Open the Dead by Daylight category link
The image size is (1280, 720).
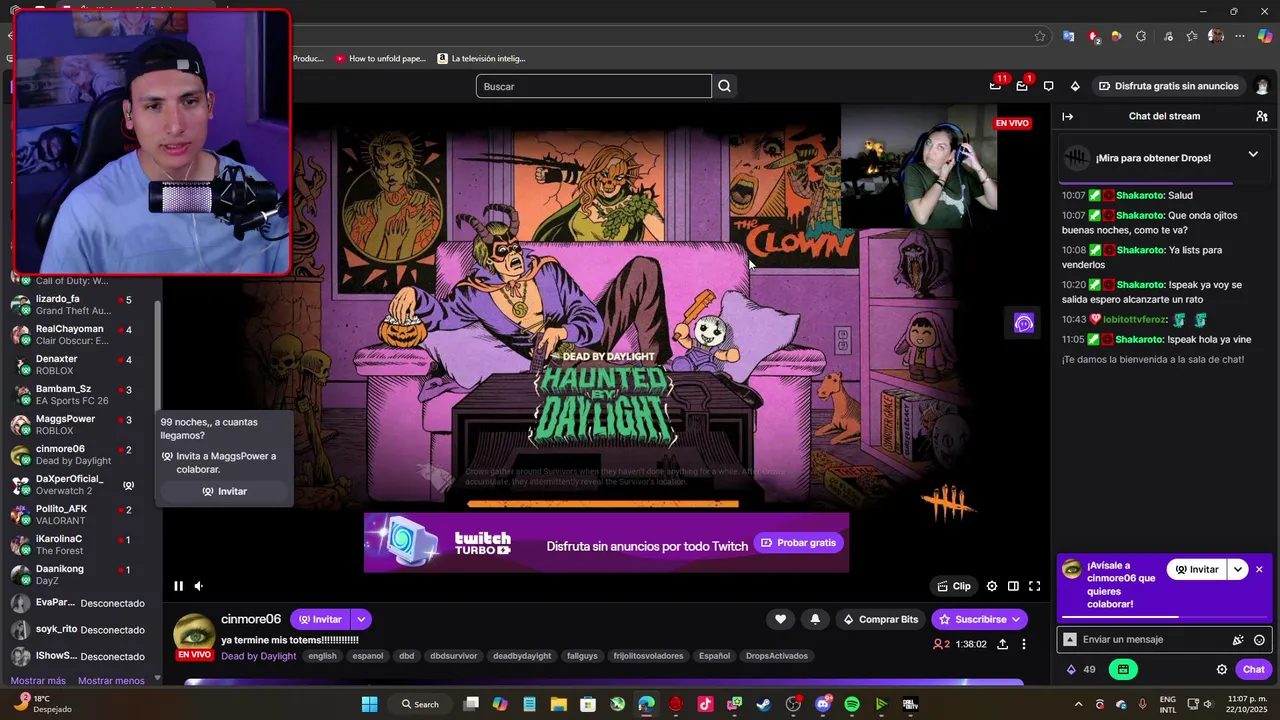pos(259,656)
